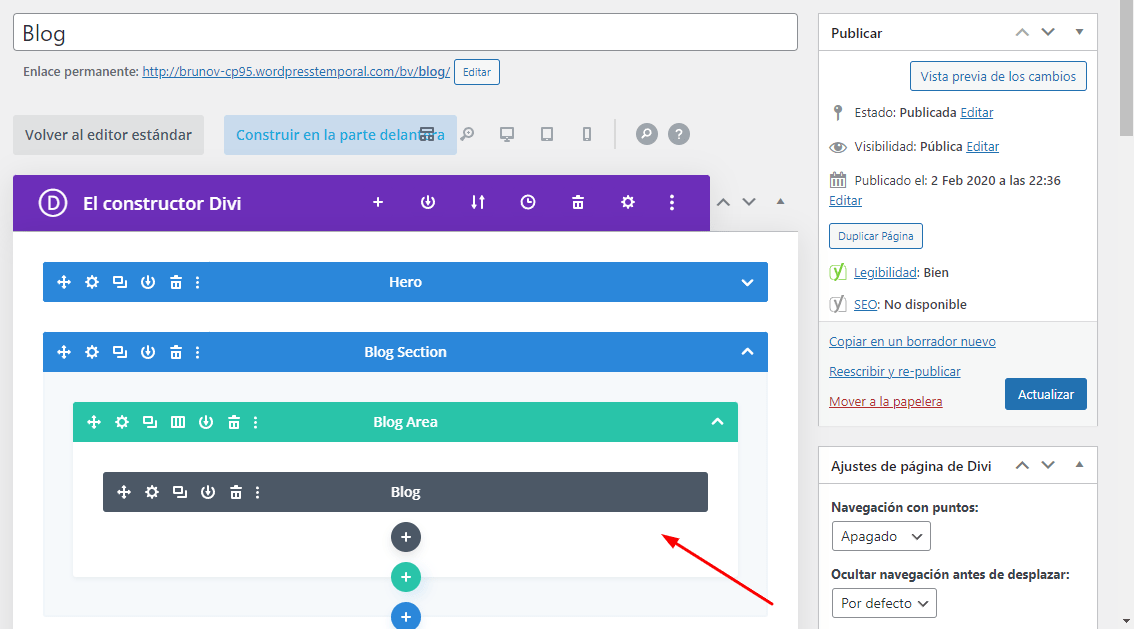Open Navegación con puntos dropdown
Image resolution: width=1134 pixels, height=629 pixels.
click(881, 536)
